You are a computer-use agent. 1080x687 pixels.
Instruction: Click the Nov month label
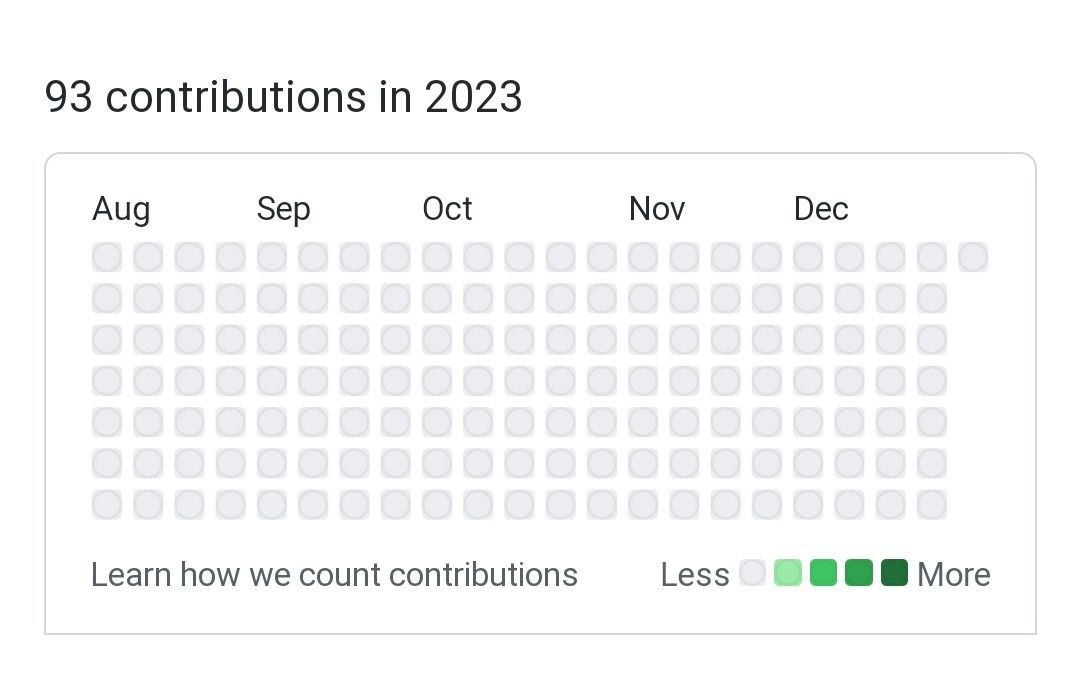[x=656, y=208]
